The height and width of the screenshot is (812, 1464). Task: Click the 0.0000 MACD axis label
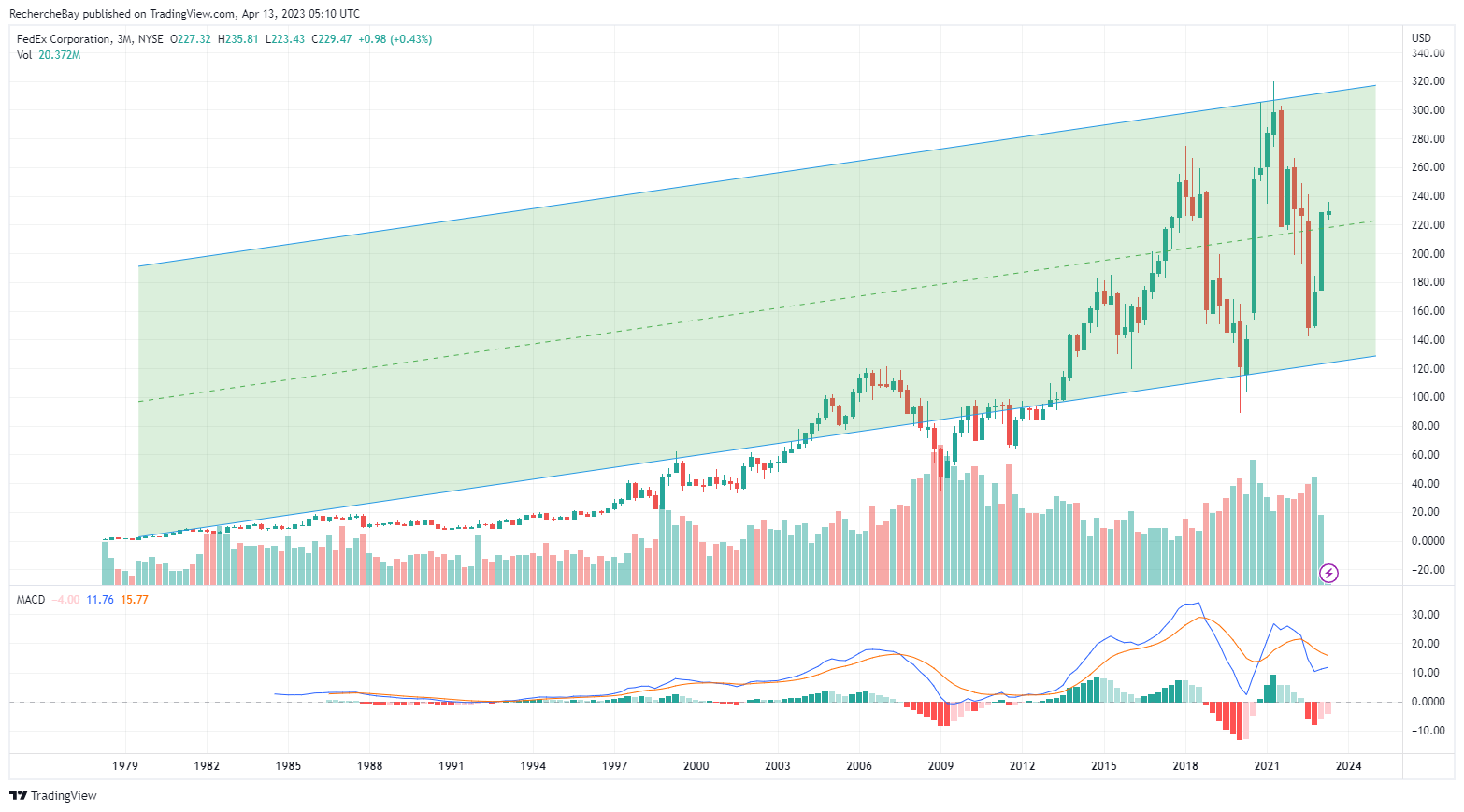pos(1428,702)
